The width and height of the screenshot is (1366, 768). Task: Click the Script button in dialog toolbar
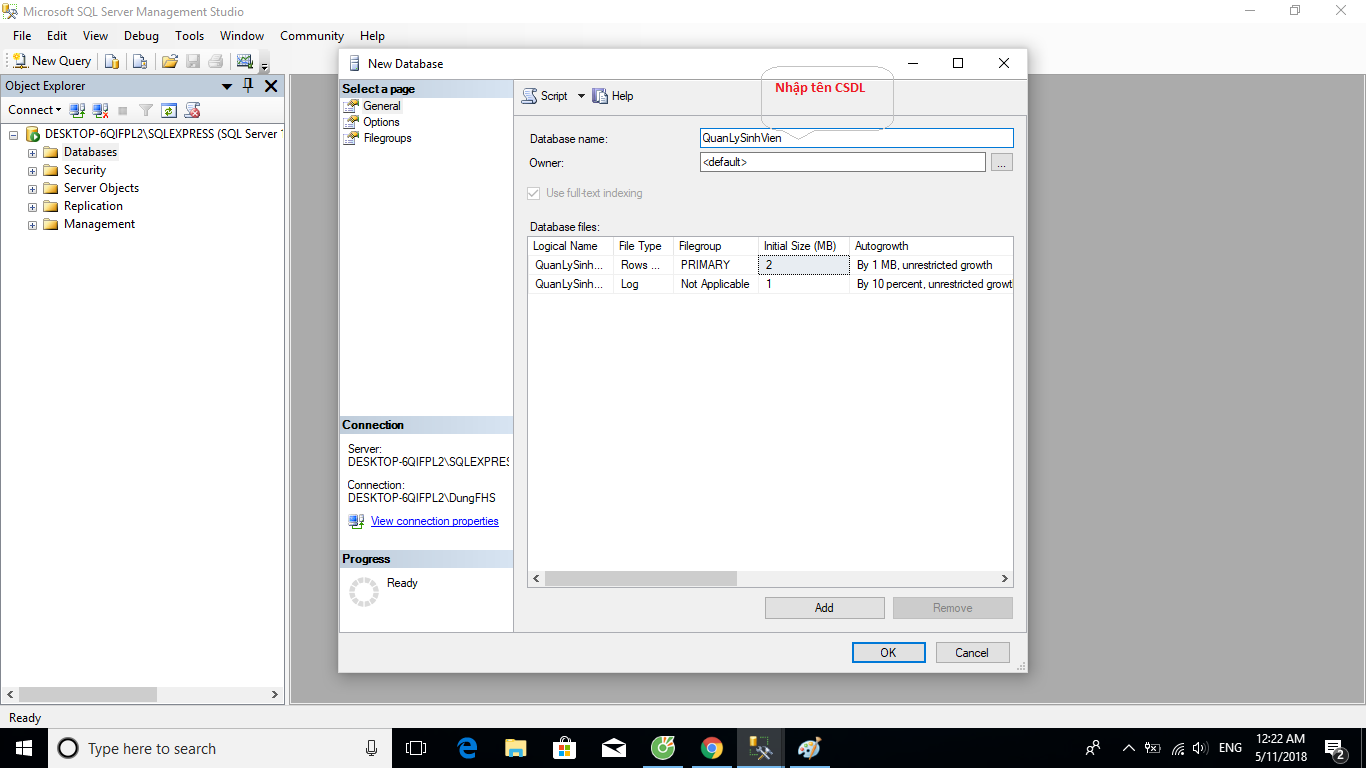[x=544, y=96]
